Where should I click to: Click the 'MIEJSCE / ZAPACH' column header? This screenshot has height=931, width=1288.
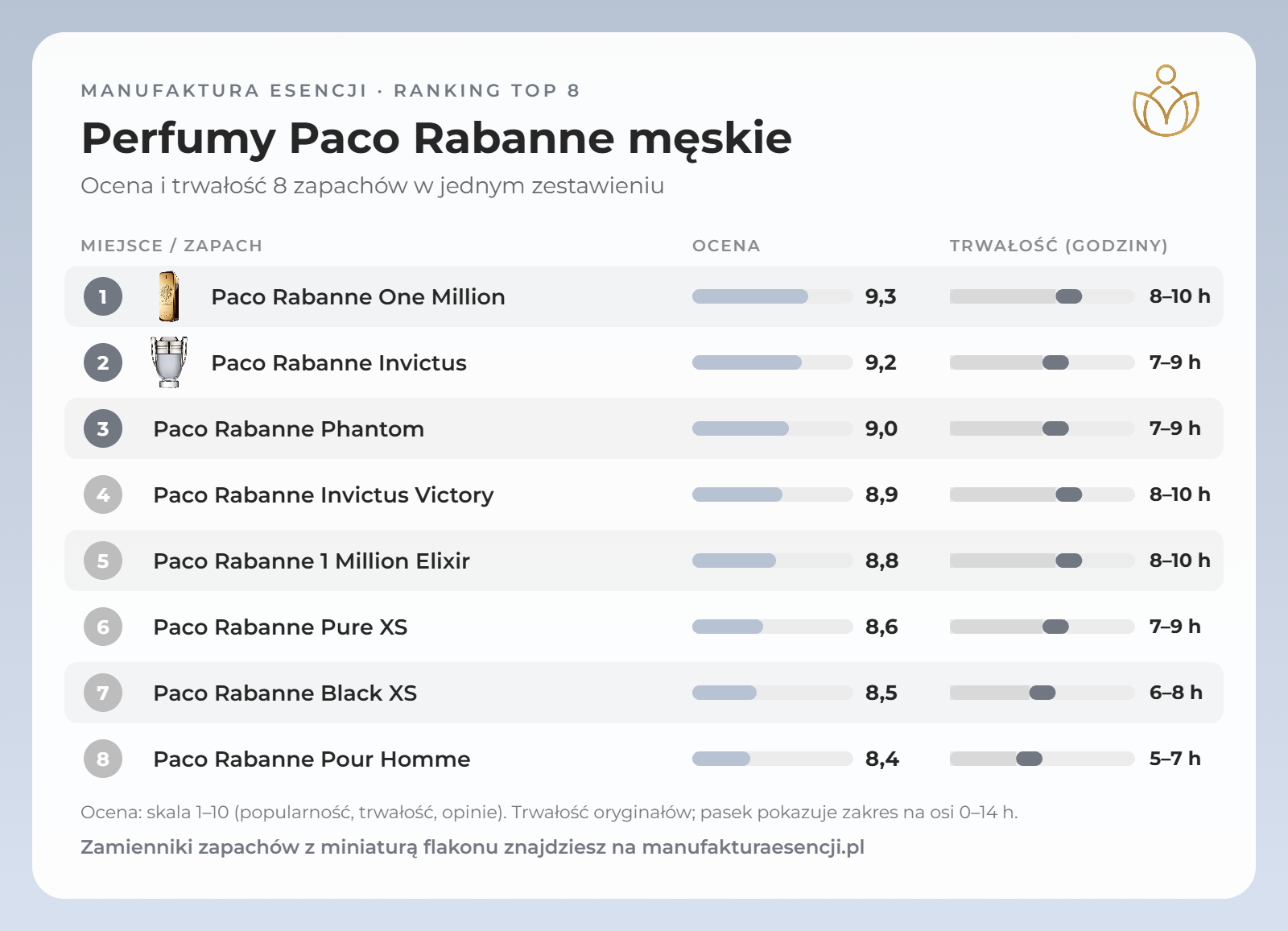(x=171, y=246)
